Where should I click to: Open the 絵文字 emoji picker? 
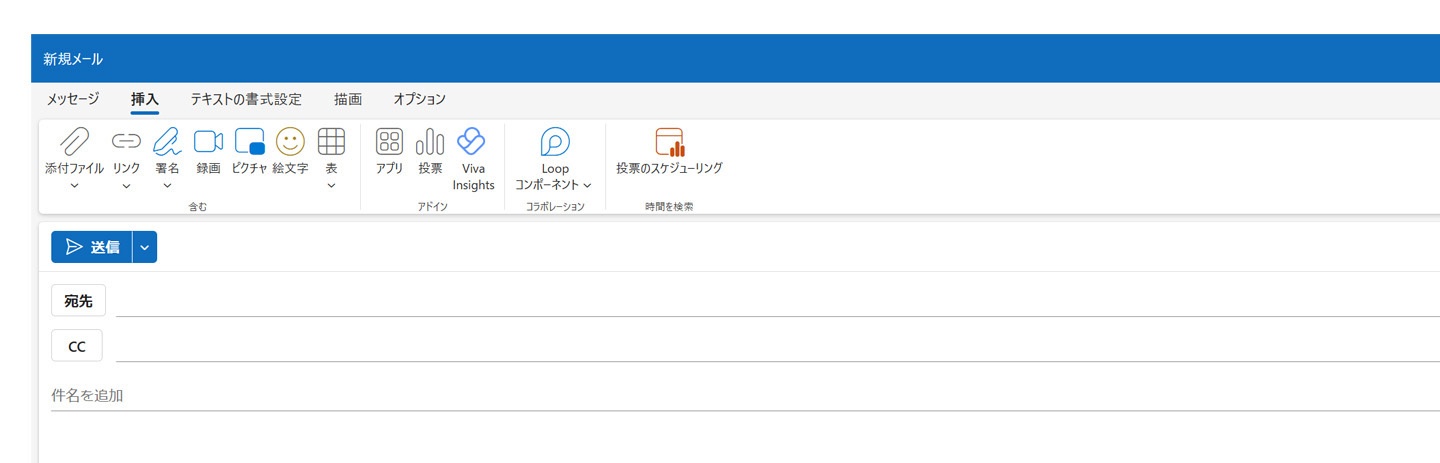290,141
